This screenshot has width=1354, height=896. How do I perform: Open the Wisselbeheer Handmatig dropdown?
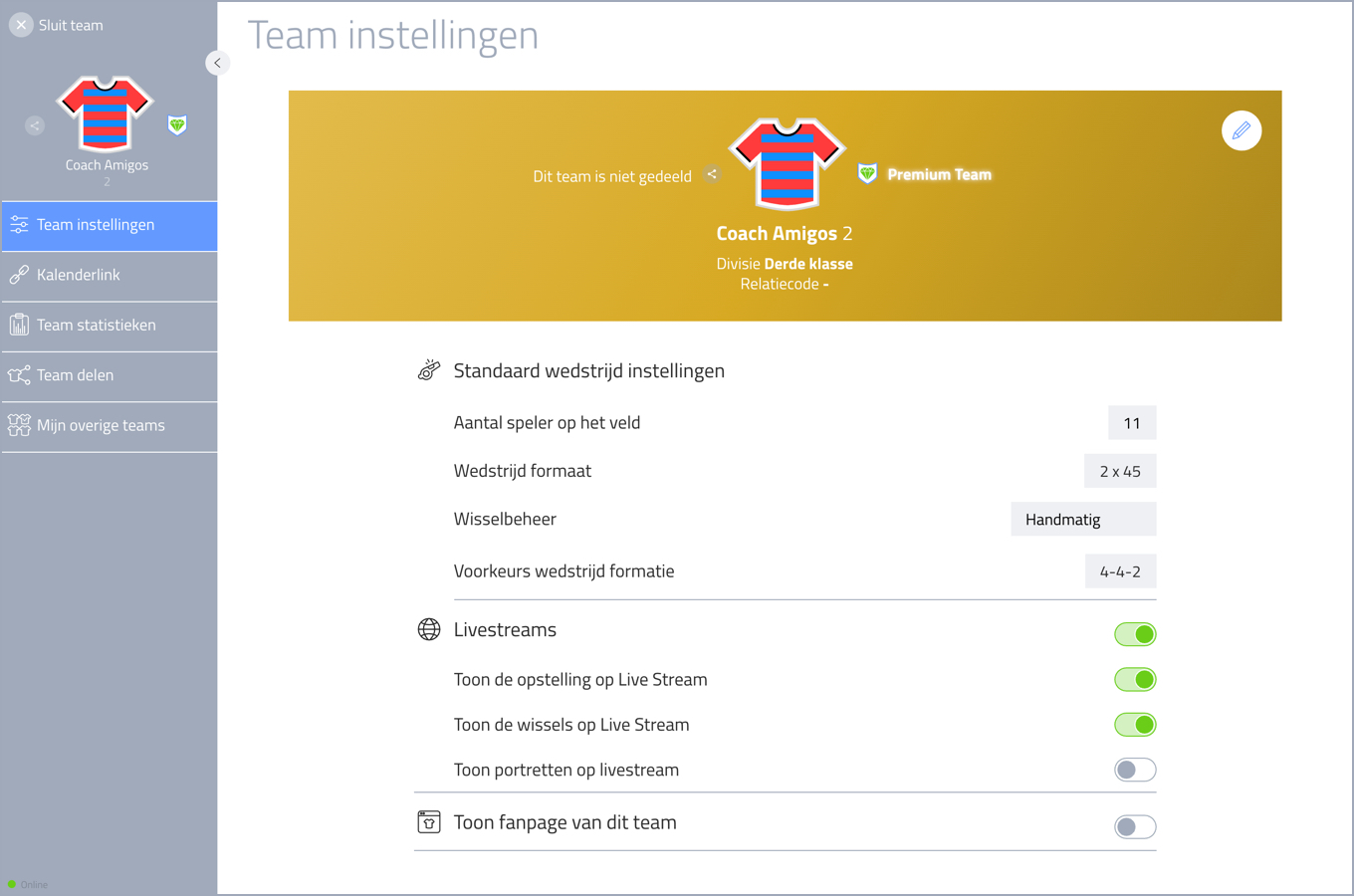point(1083,519)
